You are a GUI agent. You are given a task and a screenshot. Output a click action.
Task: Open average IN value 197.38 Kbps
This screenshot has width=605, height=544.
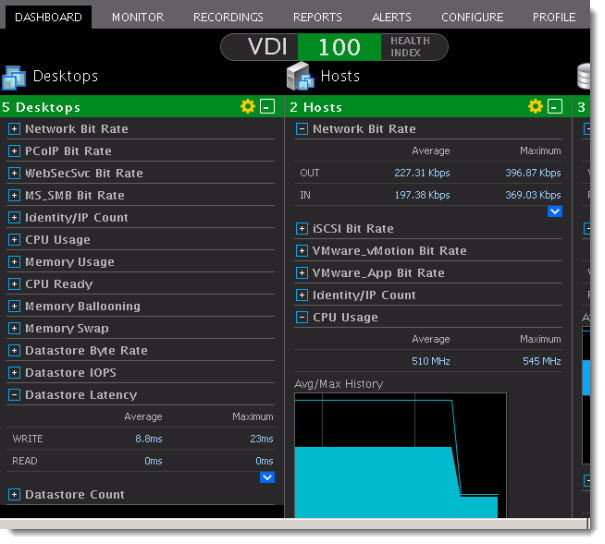tap(422, 195)
